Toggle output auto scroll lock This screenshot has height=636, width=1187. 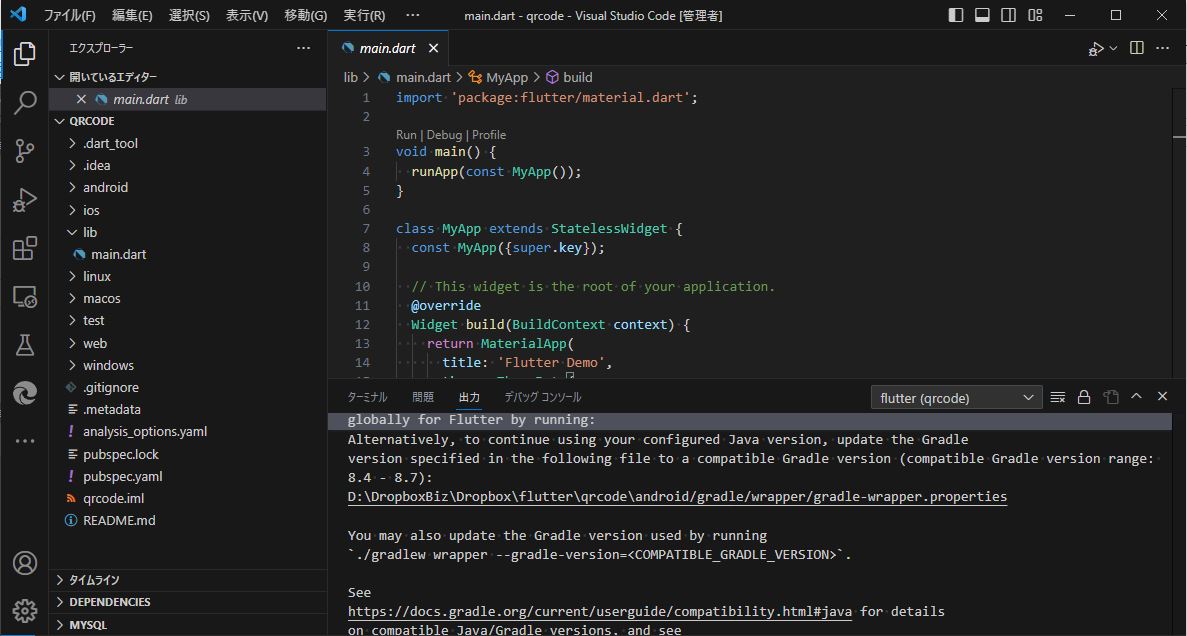(x=1084, y=397)
